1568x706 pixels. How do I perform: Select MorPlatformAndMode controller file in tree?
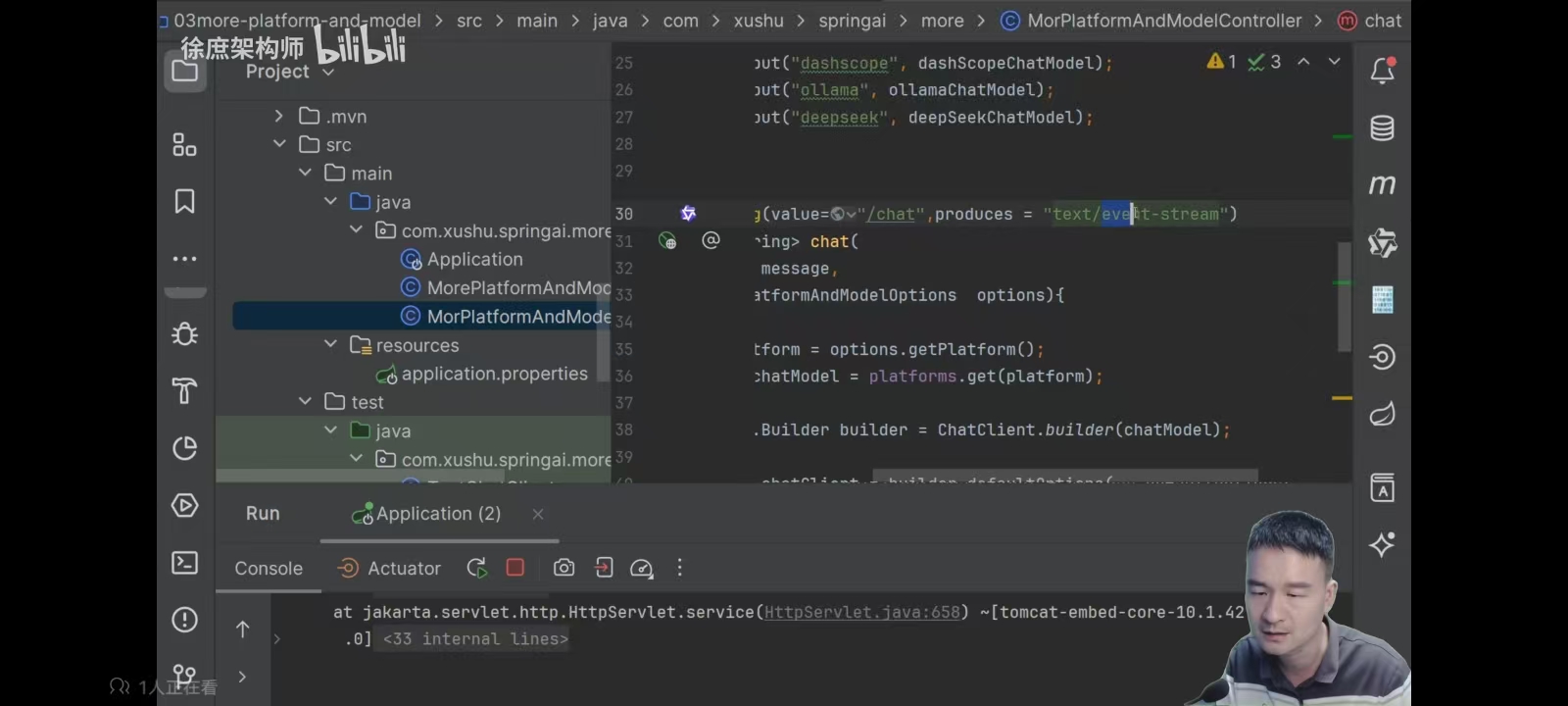(x=507, y=316)
